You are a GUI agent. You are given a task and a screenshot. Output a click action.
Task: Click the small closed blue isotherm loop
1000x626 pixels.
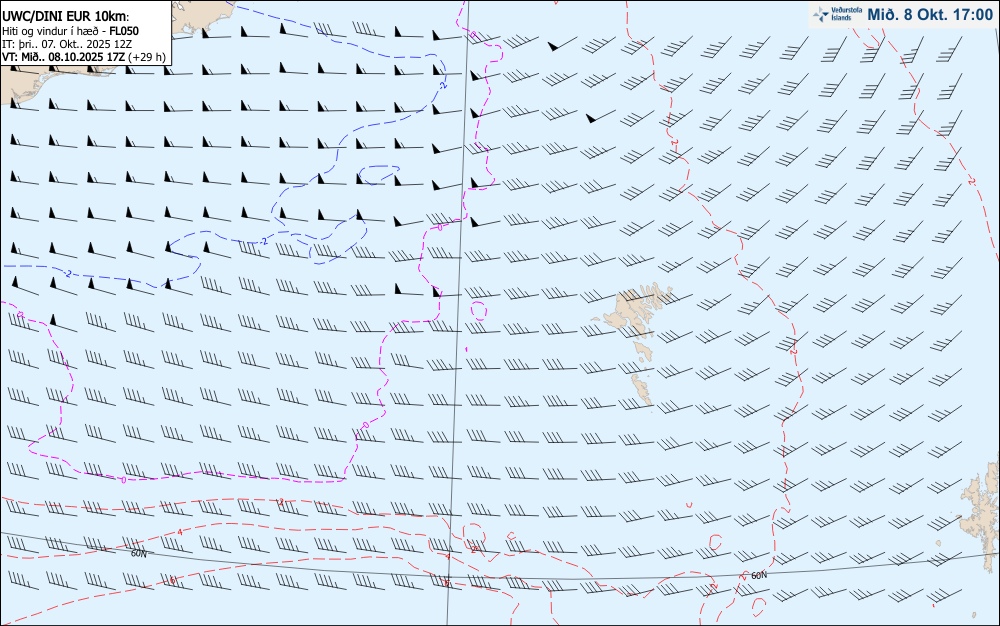click(x=379, y=173)
